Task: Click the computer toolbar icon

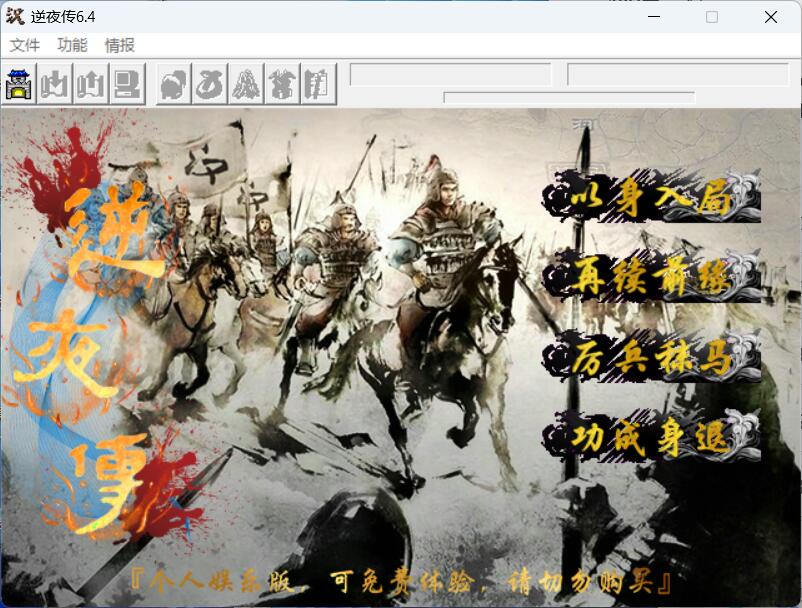Action: (x=127, y=84)
